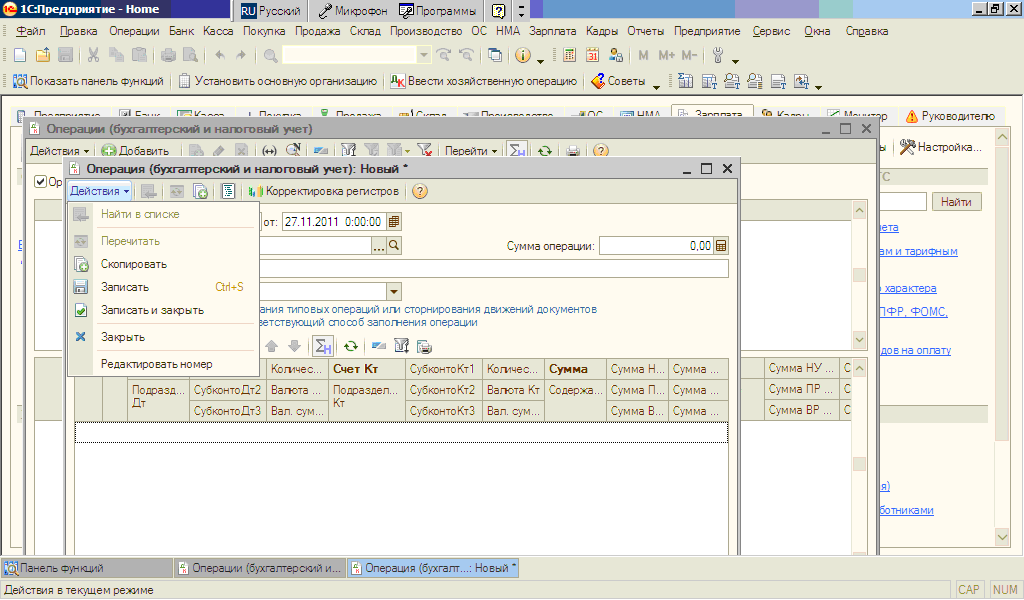Screen dimensions: 1024x600
Task: Select Скопировать in Действия menu
Action: click(x=161, y=264)
